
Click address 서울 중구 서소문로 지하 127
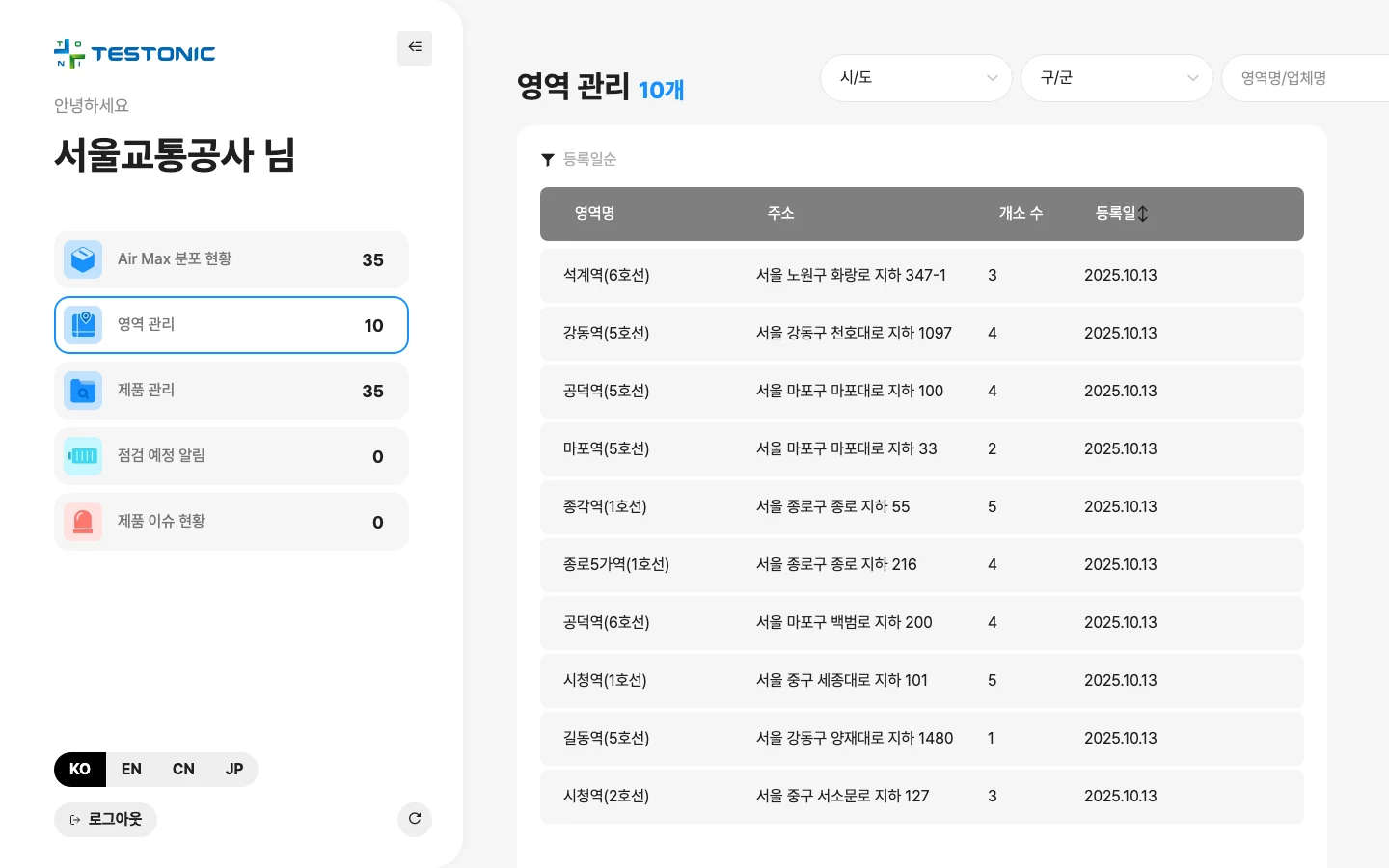842,797
